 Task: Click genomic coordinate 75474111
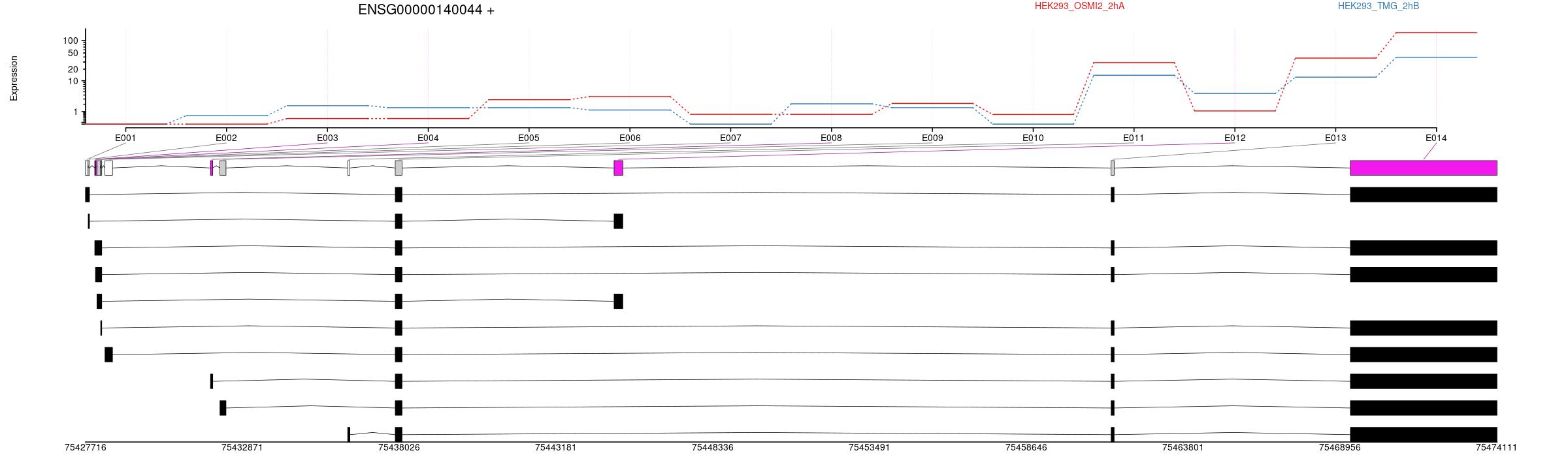click(1497, 447)
